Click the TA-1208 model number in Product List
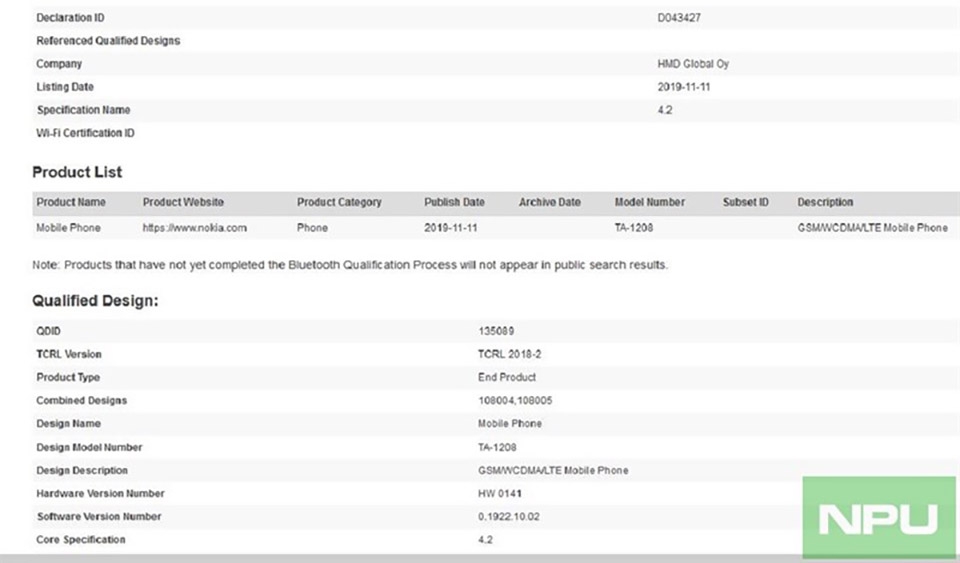Image resolution: width=960 pixels, height=563 pixels. pyautogui.click(x=634, y=228)
